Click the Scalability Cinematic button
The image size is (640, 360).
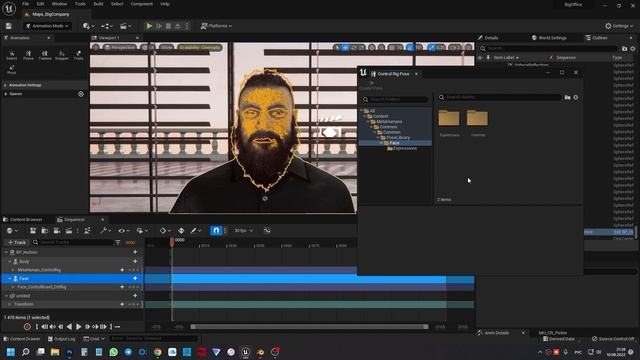point(199,47)
